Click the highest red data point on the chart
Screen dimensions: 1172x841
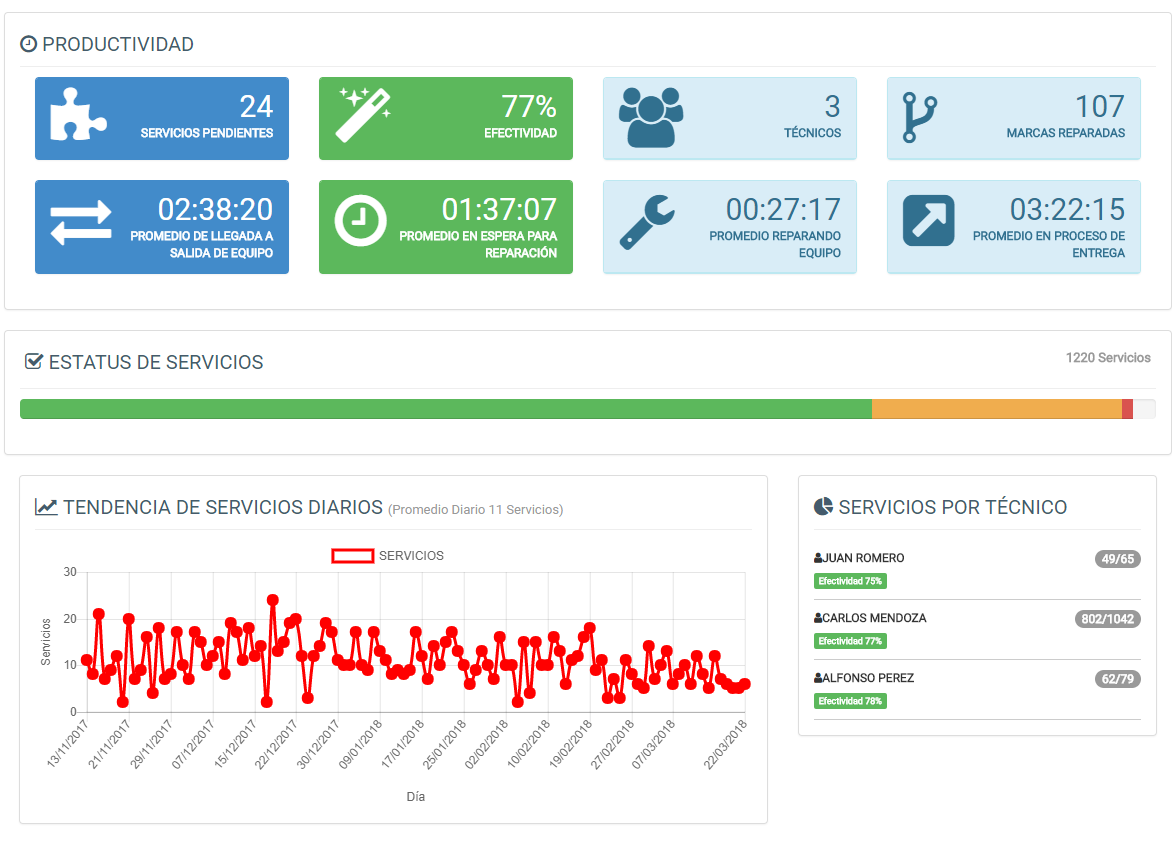[x=272, y=598]
